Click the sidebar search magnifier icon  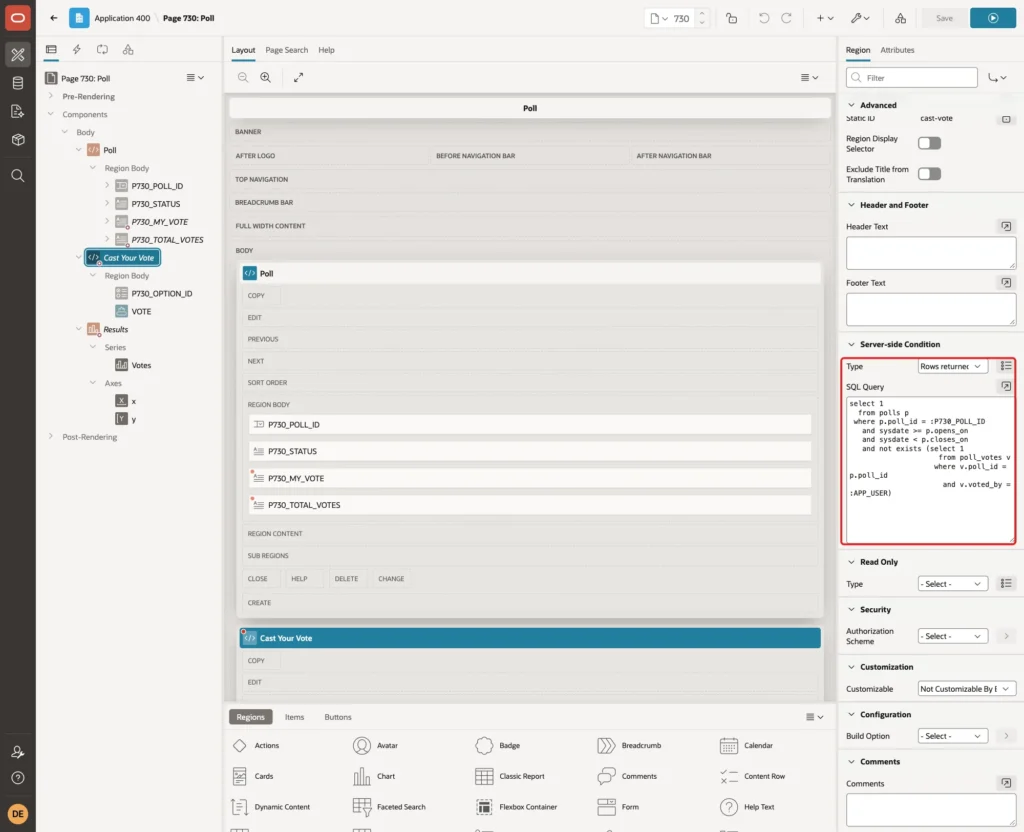[x=18, y=176]
